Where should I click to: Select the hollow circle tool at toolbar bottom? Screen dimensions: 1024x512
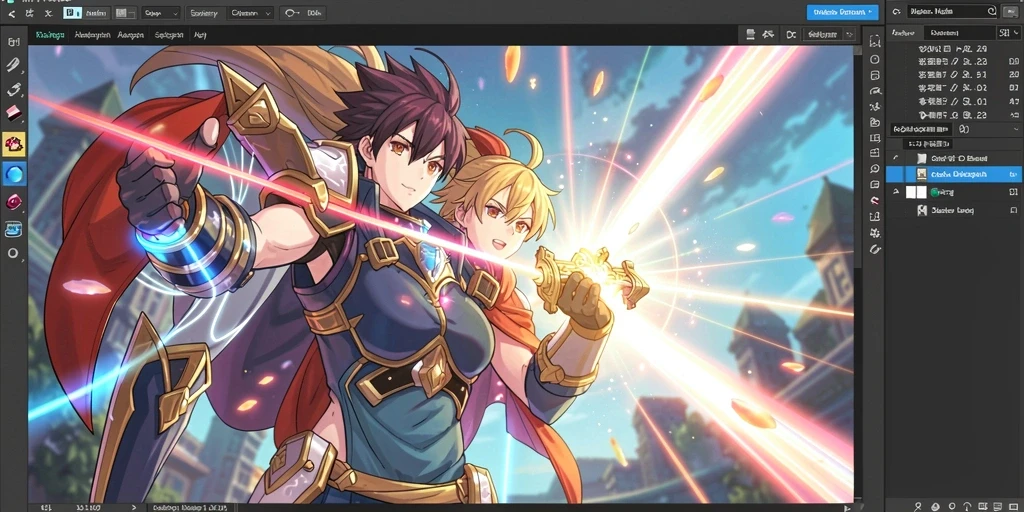[13, 253]
